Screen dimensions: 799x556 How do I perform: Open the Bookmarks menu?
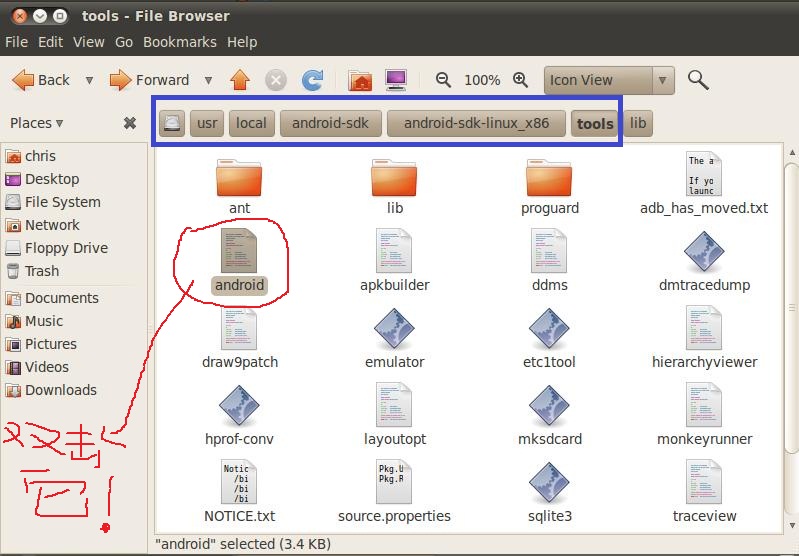click(x=180, y=42)
